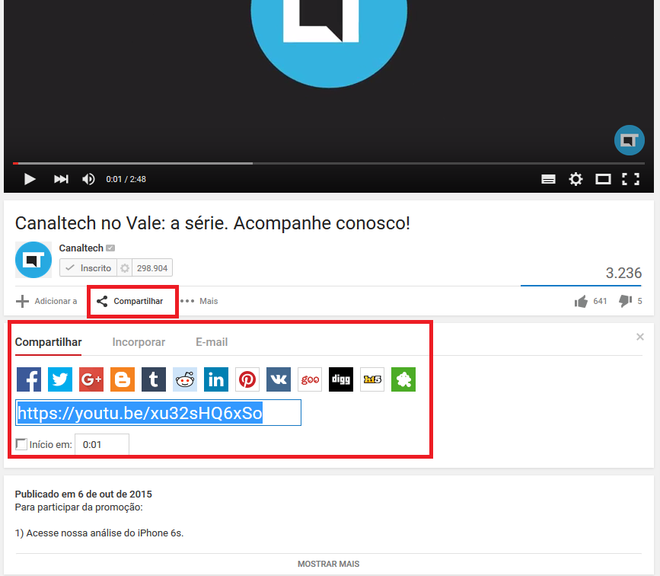Enter fullscreen mode

click(x=631, y=179)
